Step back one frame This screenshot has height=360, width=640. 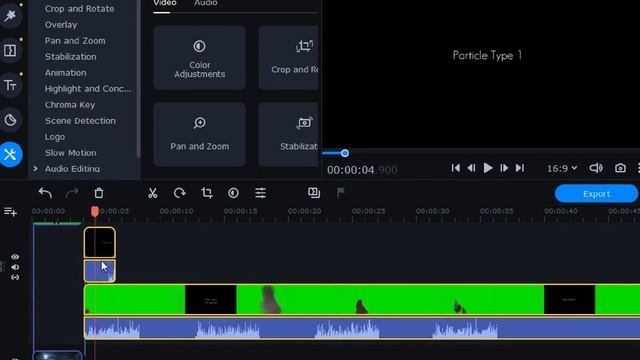[x=471, y=168]
